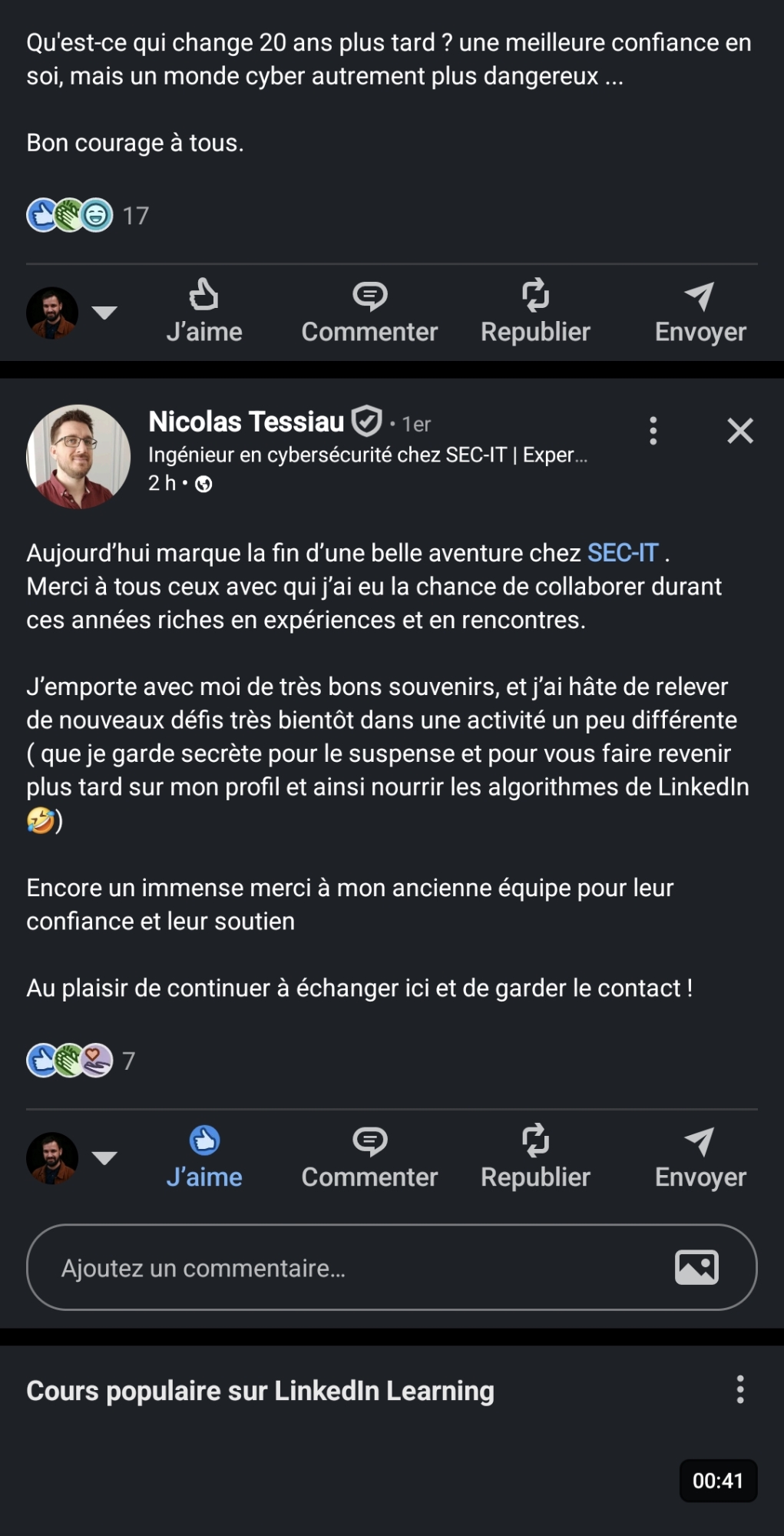Open LinkedIn Learning section options menu
The width and height of the screenshot is (784, 1536).
(x=740, y=1389)
